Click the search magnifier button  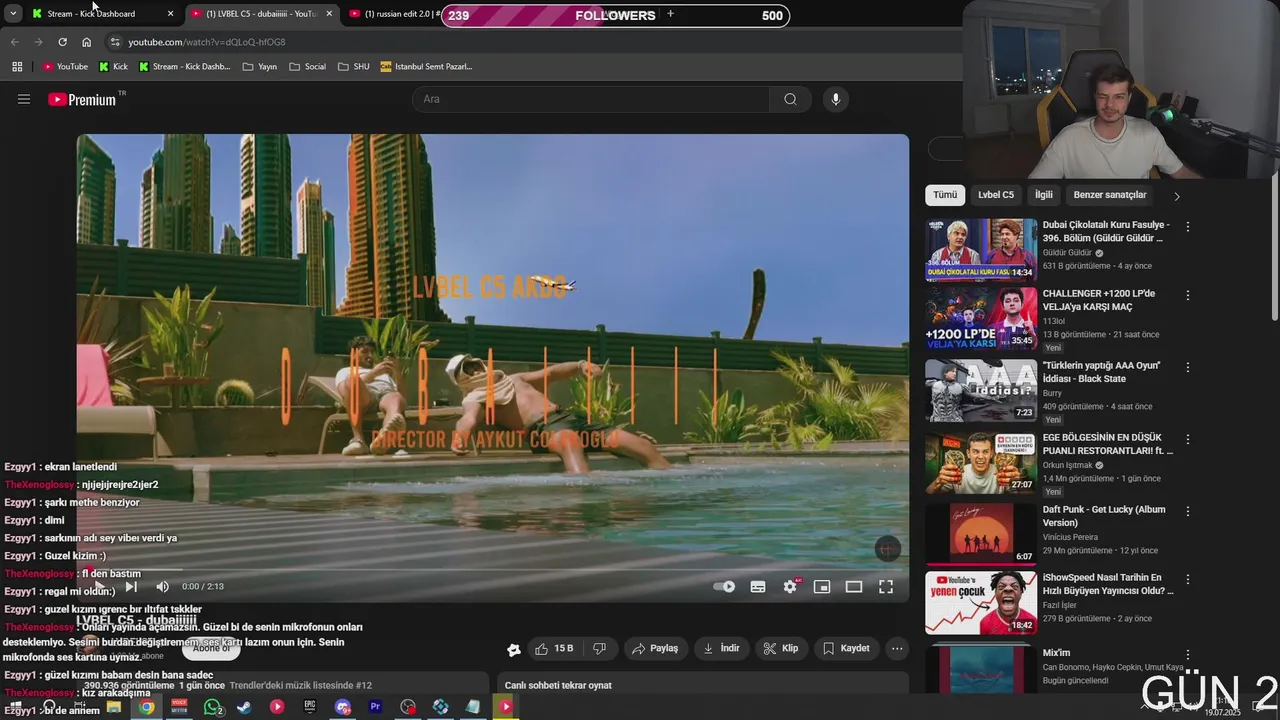click(790, 99)
